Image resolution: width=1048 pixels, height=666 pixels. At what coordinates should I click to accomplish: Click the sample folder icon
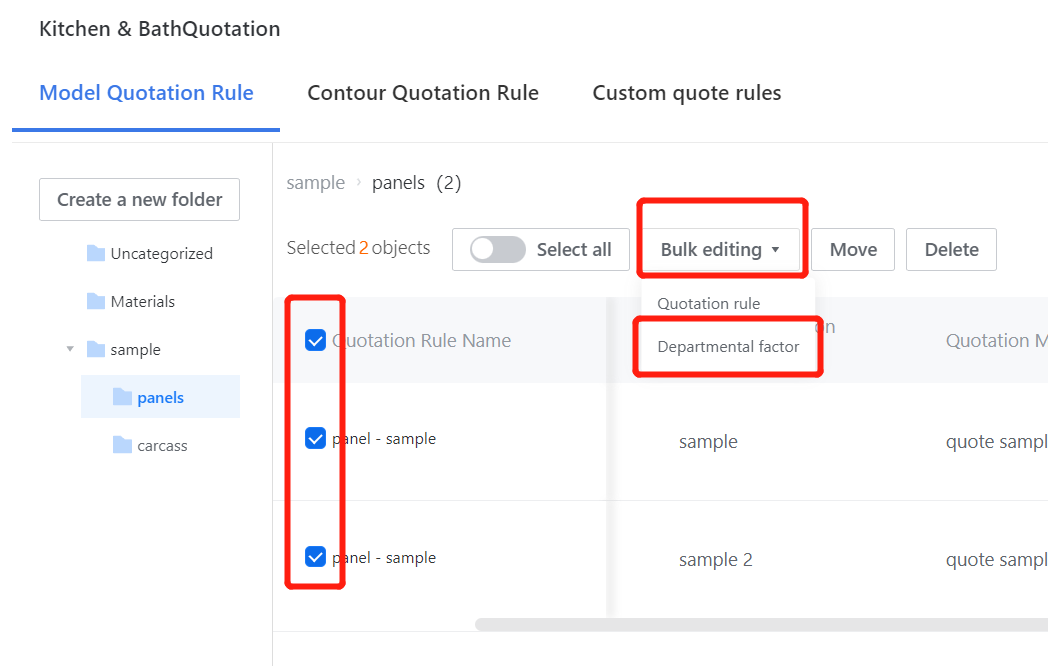pos(96,350)
